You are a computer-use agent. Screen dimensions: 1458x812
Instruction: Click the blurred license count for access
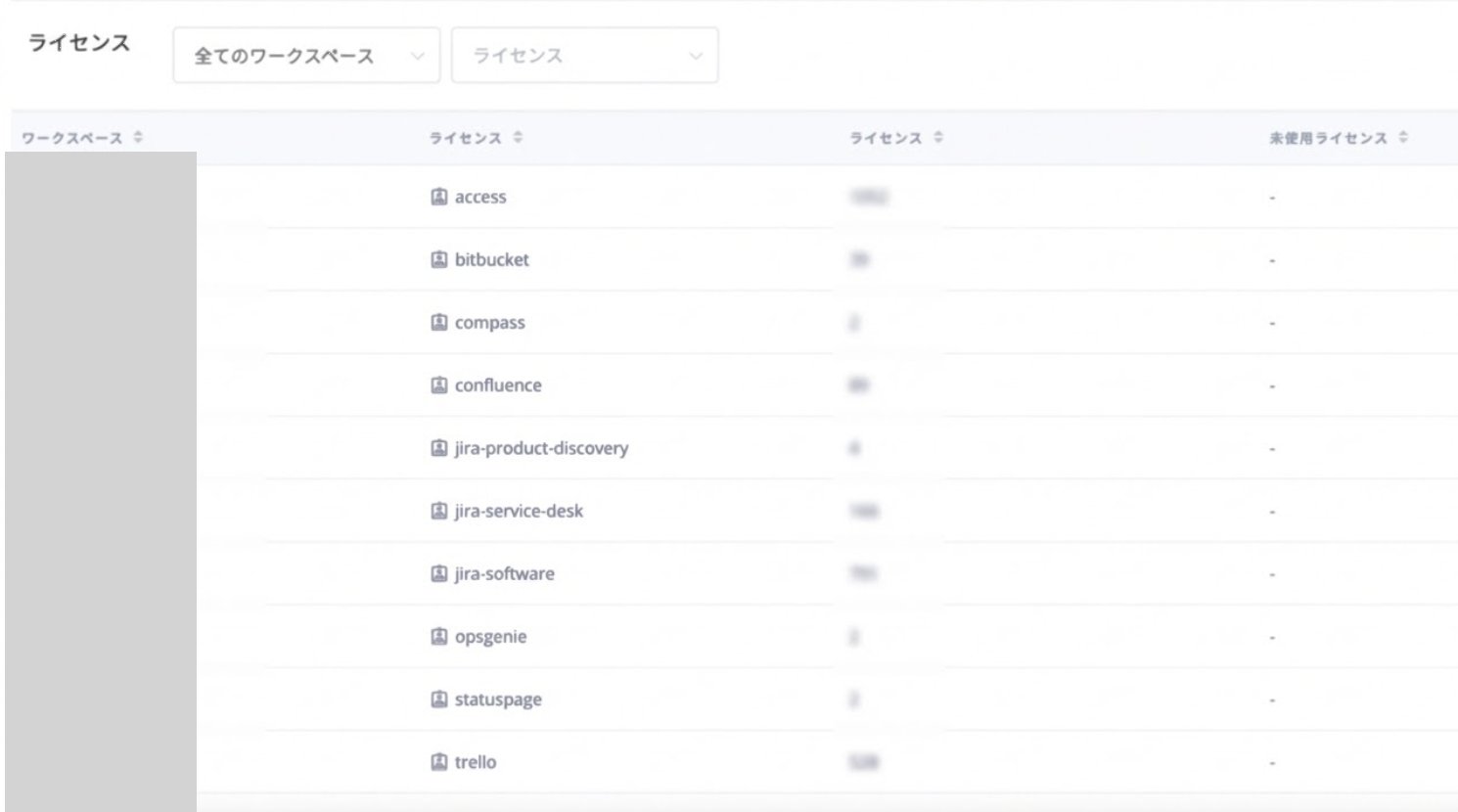[x=869, y=197]
